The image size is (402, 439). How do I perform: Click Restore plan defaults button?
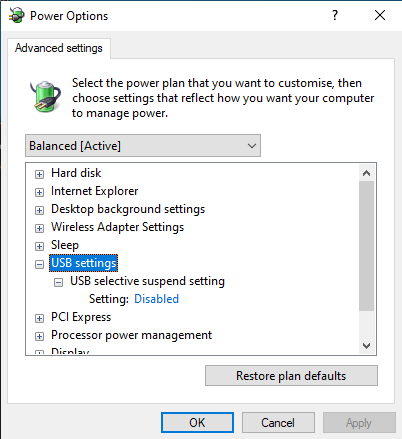pyautogui.click(x=291, y=376)
